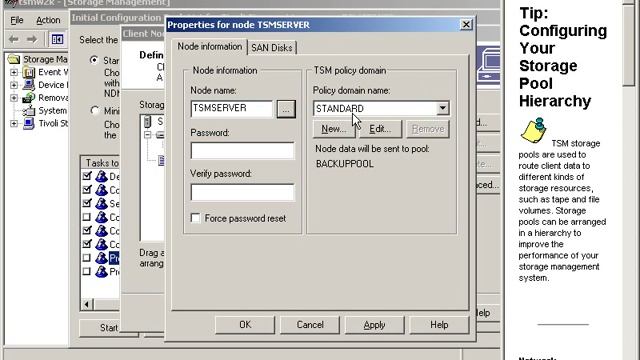640x360 pixels.
Task: Expand the Tivoli Storage tree node
Action: pyautogui.click(x=14, y=123)
